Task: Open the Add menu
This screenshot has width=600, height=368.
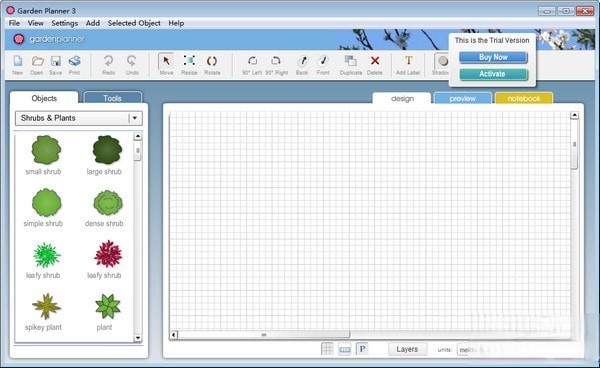Action: [x=93, y=23]
